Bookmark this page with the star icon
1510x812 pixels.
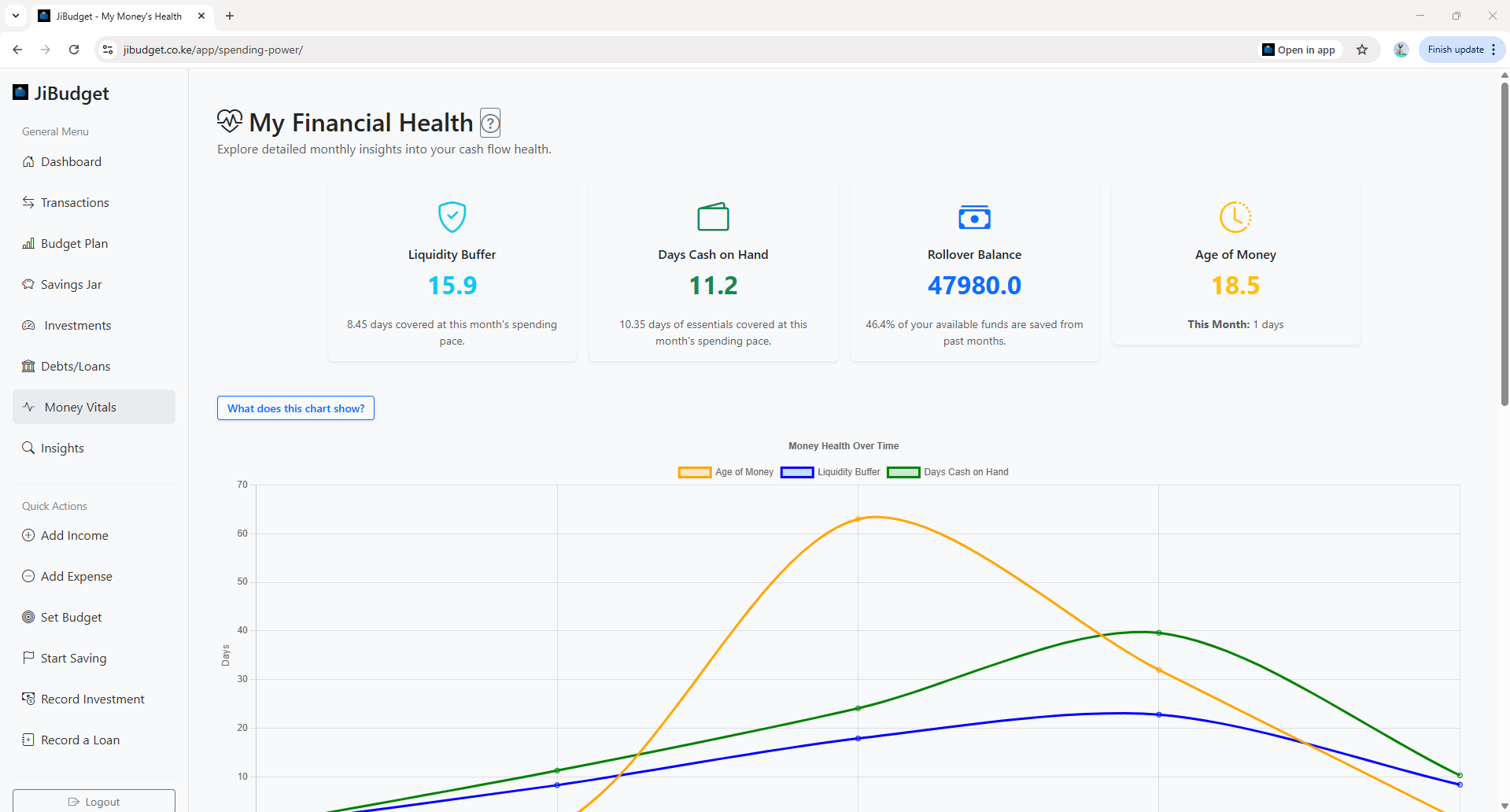[1362, 50]
